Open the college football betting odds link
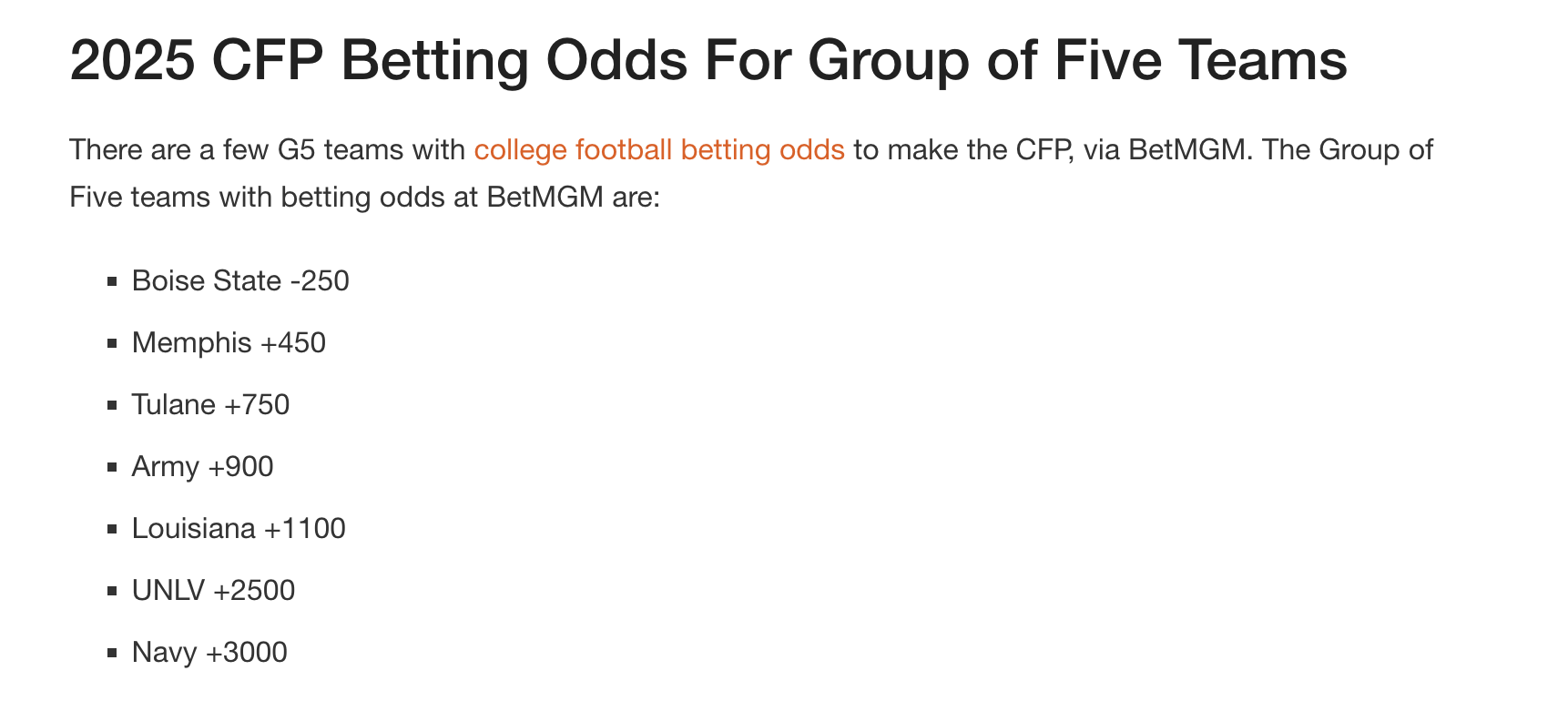 coord(658,149)
